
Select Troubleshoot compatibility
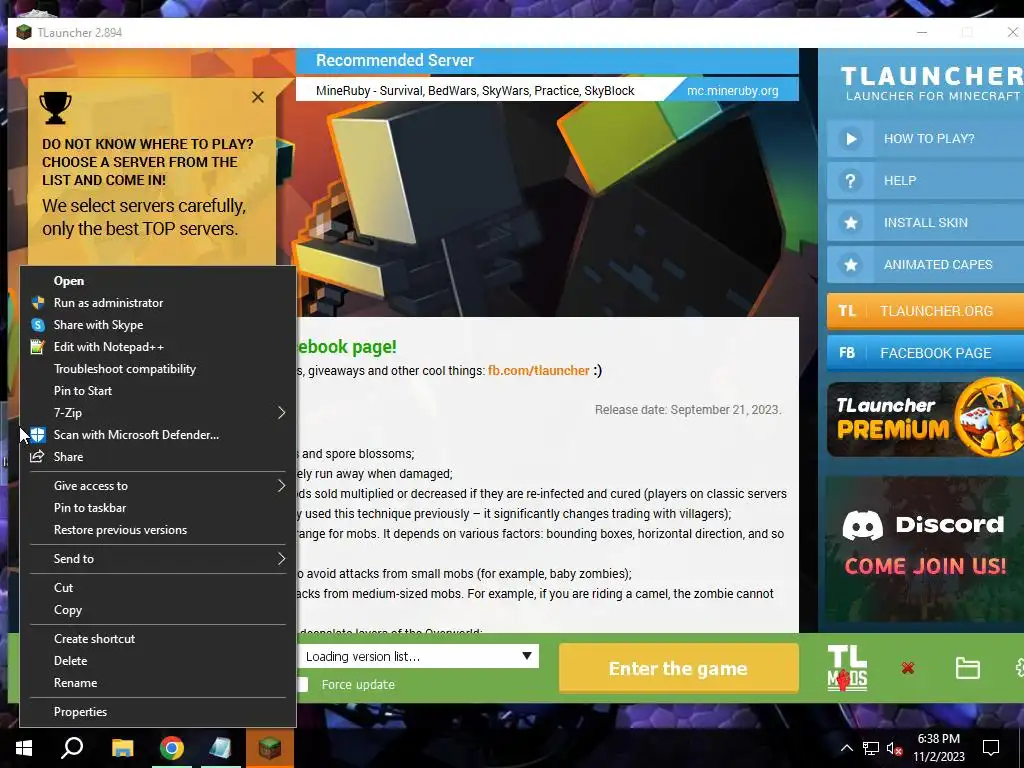158,369
